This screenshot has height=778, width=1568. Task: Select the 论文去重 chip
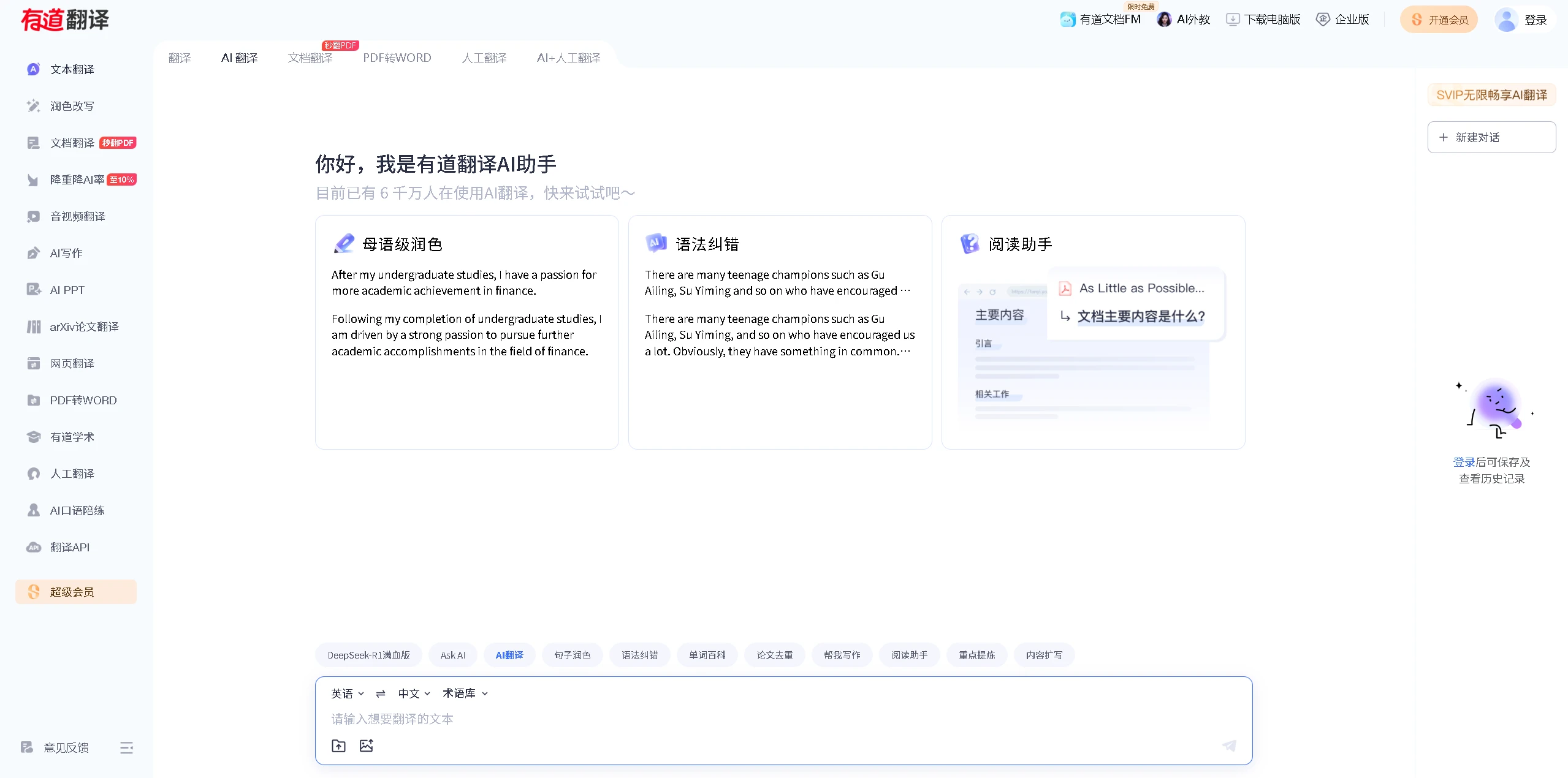(775, 655)
